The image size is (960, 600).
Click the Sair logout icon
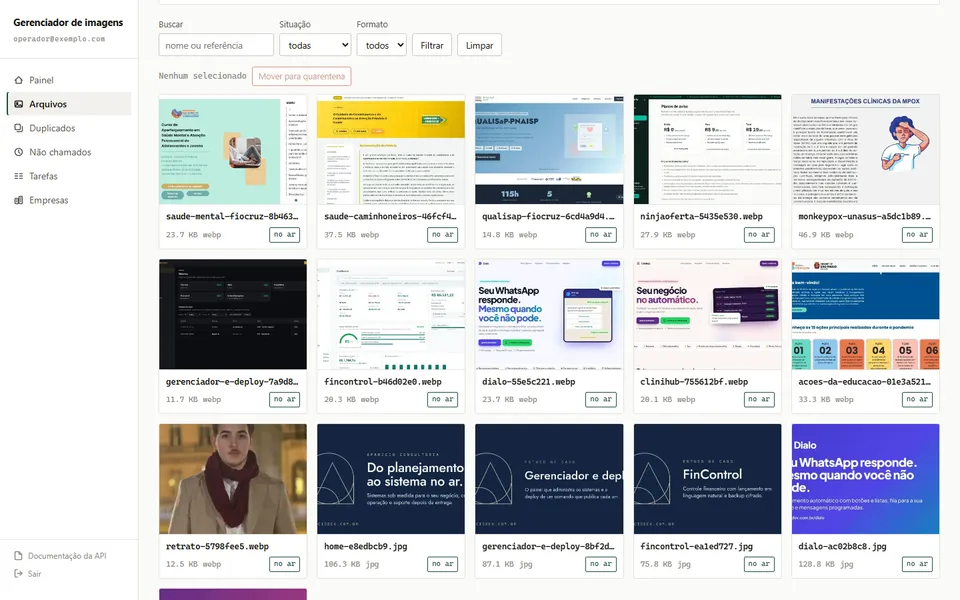[x=18, y=574]
